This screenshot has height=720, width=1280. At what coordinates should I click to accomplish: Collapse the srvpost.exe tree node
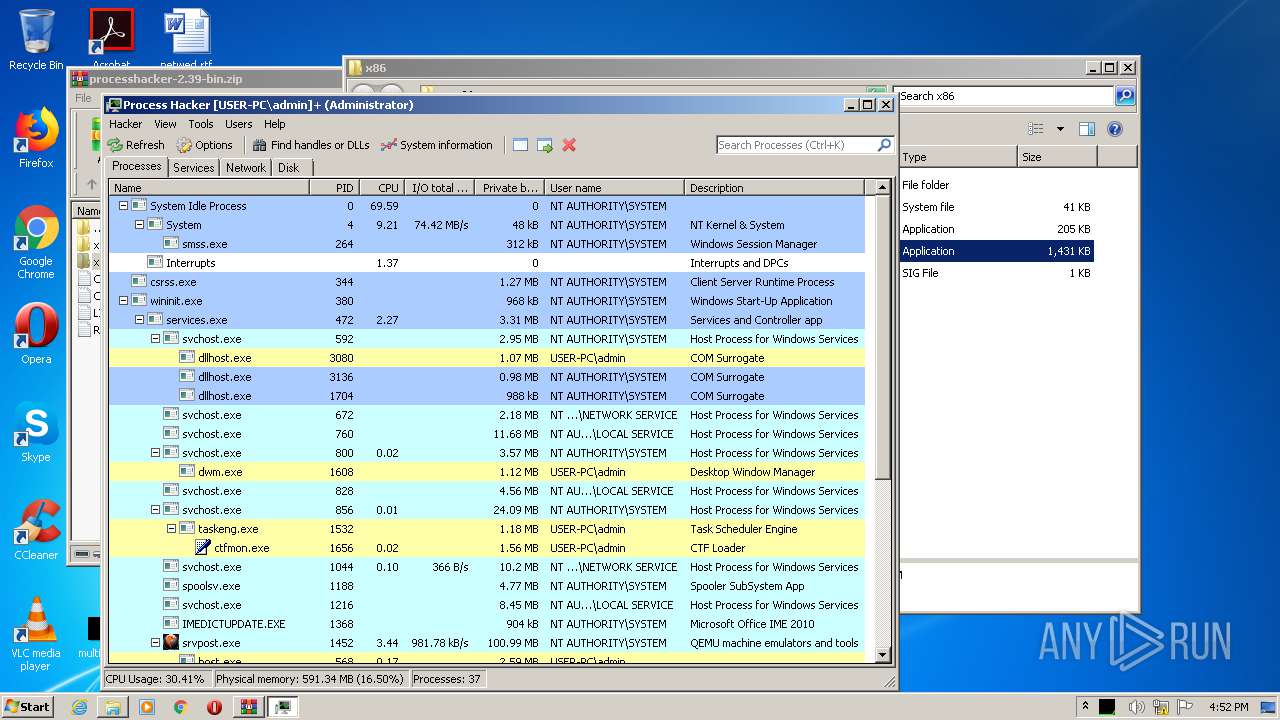tap(156, 643)
